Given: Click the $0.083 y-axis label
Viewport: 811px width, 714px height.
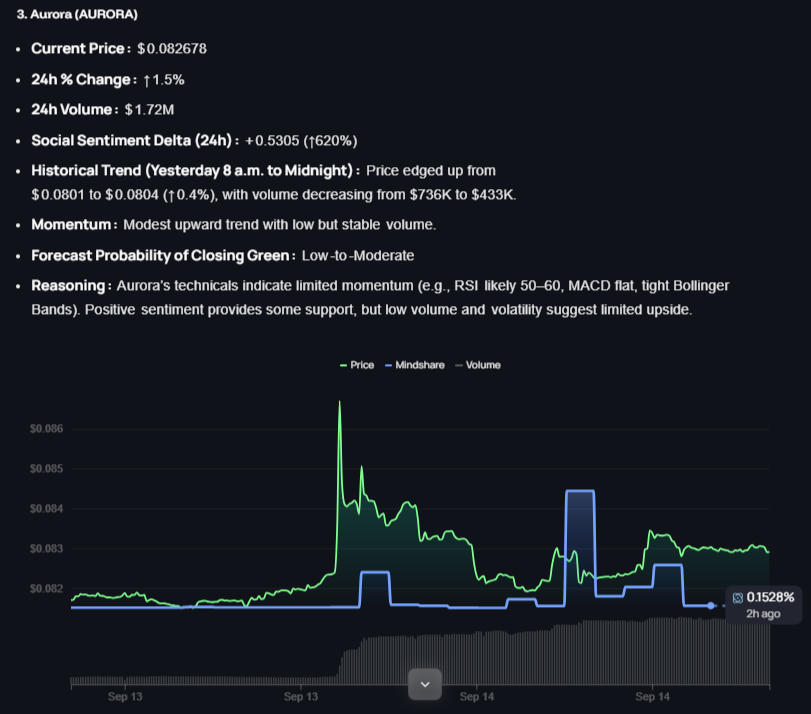Looking at the screenshot, I should [x=47, y=549].
